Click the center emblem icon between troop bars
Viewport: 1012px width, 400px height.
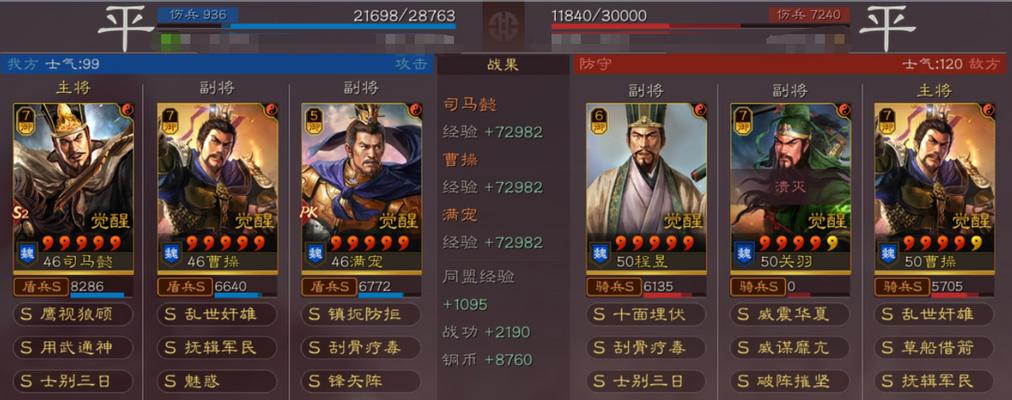[503, 26]
